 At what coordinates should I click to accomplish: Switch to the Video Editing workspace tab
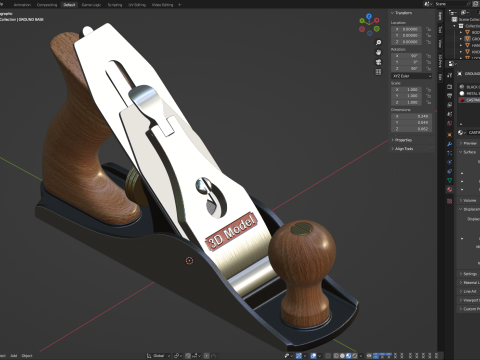(x=162, y=5)
